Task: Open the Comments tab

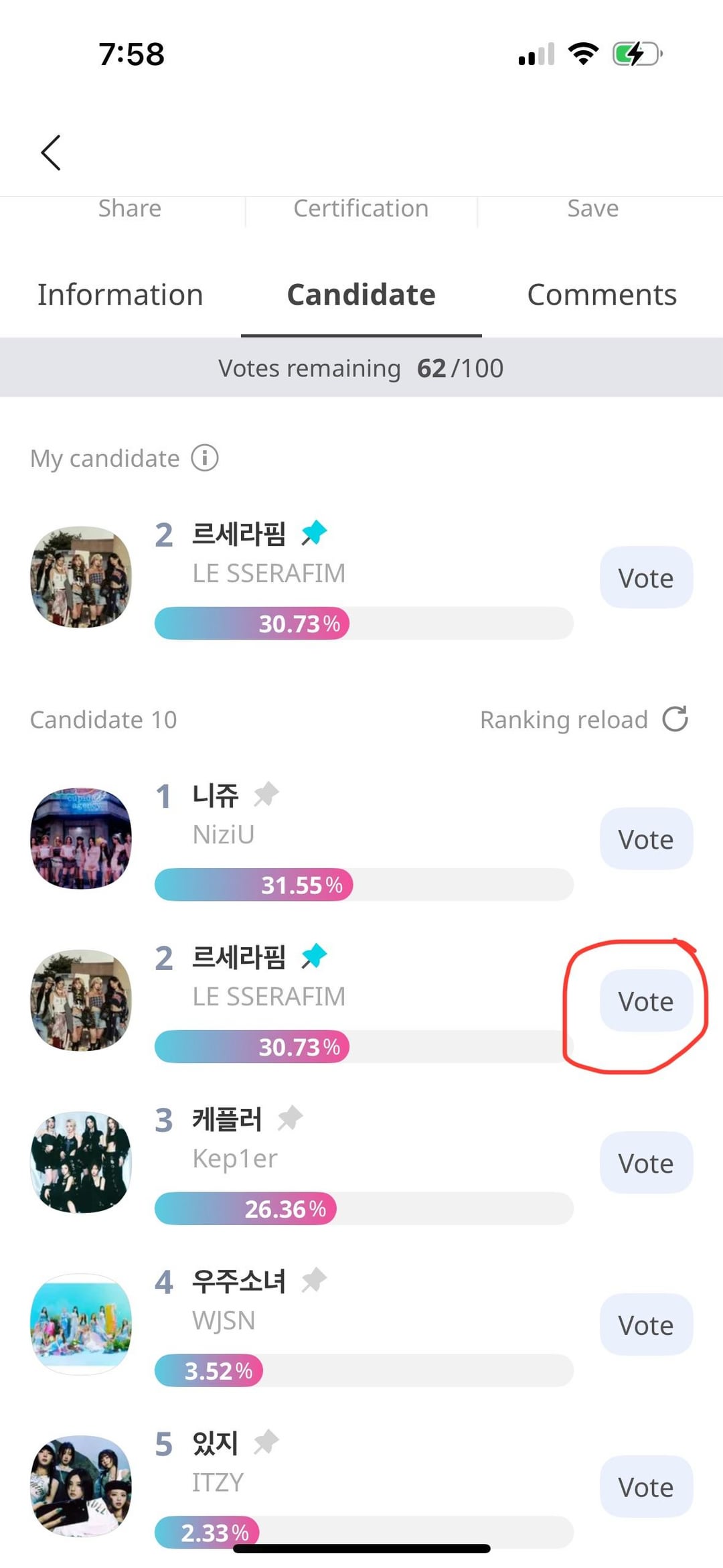Action: point(602,295)
